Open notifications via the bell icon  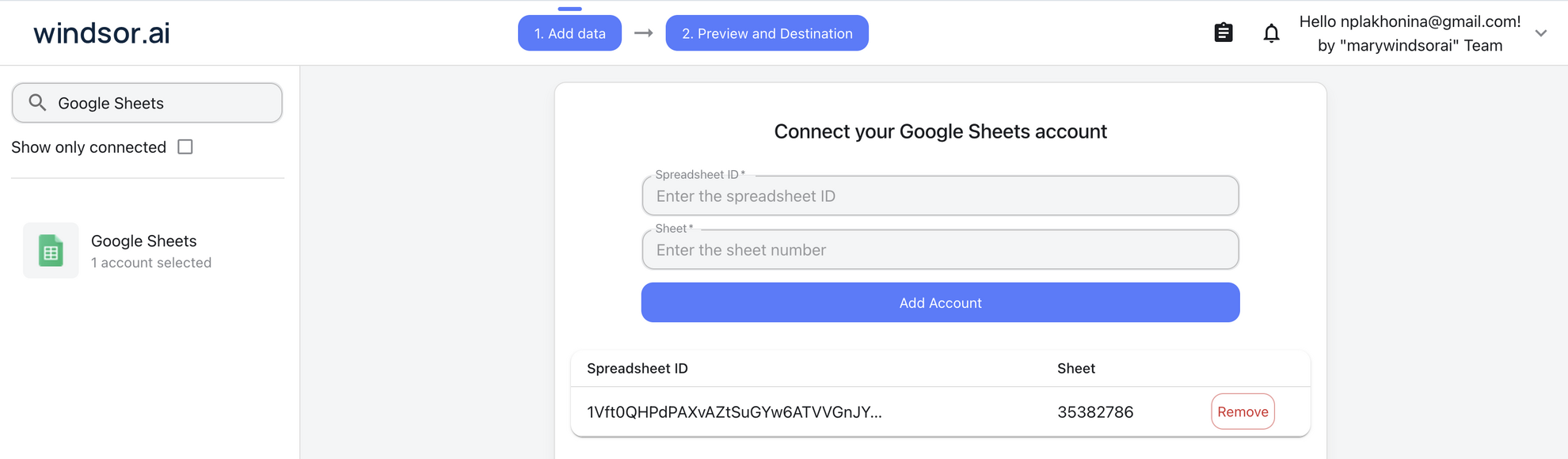click(x=1271, y=33)
